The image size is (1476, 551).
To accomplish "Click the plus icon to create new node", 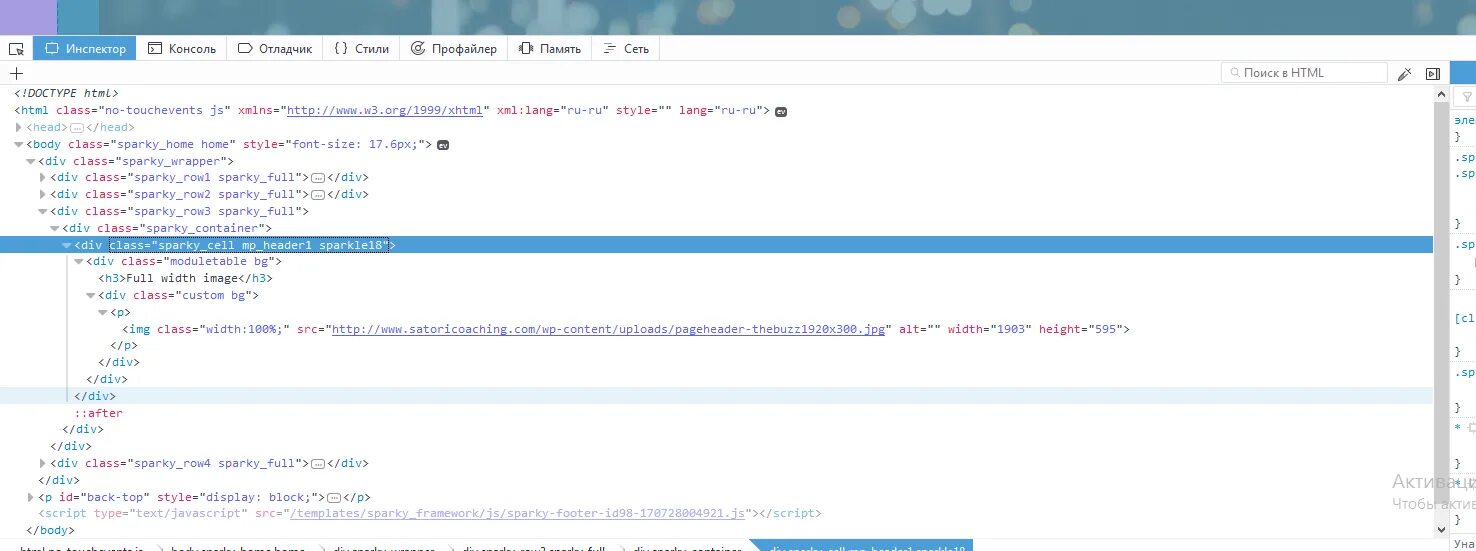I will tap(16, 73).
